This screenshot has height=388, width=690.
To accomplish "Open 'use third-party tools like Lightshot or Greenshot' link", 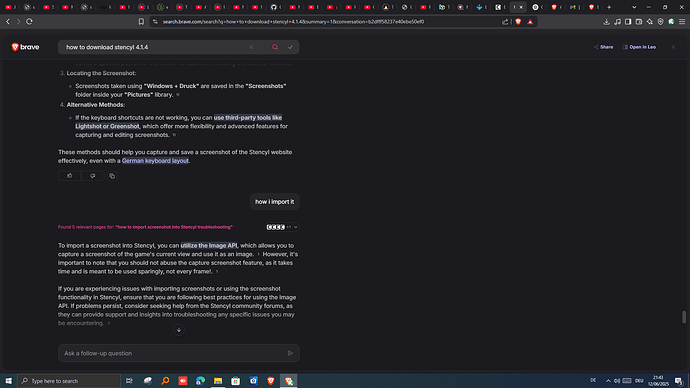I will click(179, 122).
